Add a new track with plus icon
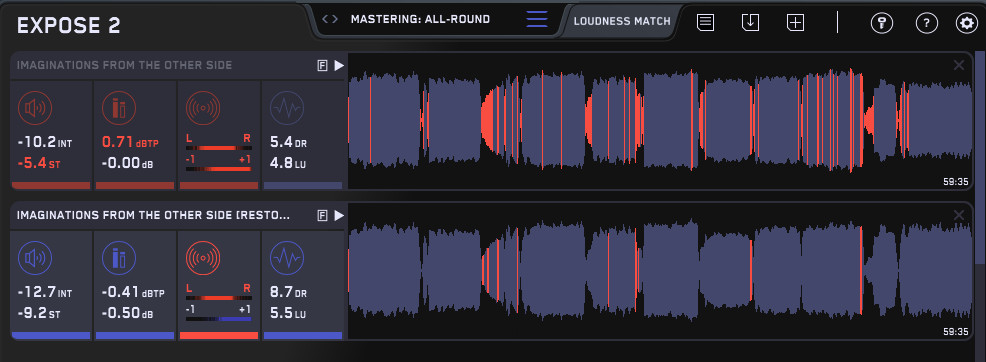Image resolution: width=986 pixels, height=362 pixels. (x=795, y=22)
